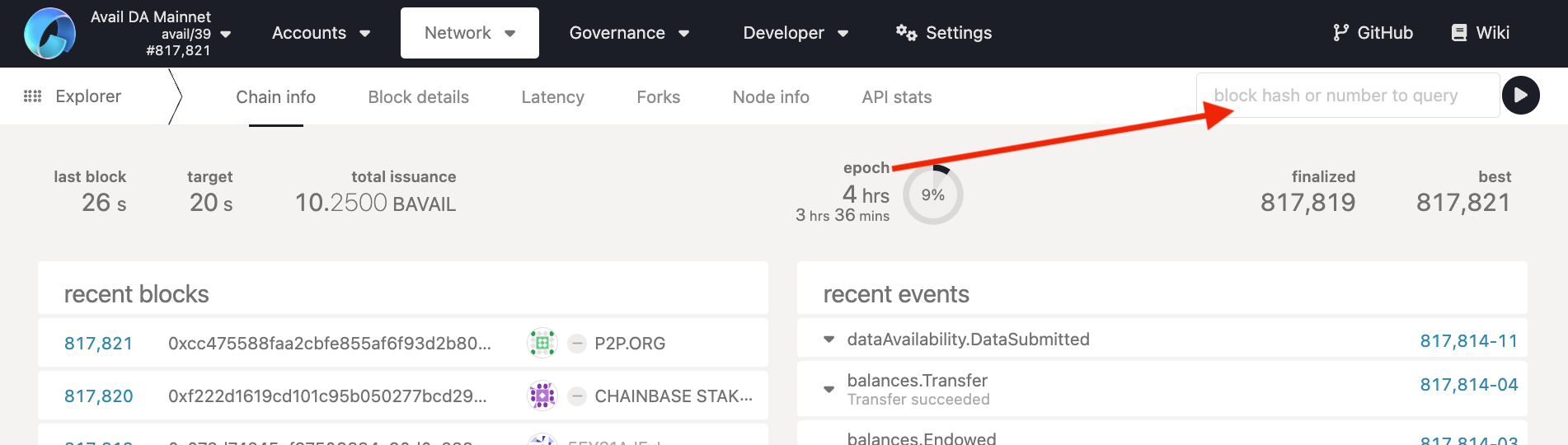Image resolution: width=1568 pixels, height=445 pixels.
Task: Open the Developer dropdown menu
Action: tap(796, 33)
